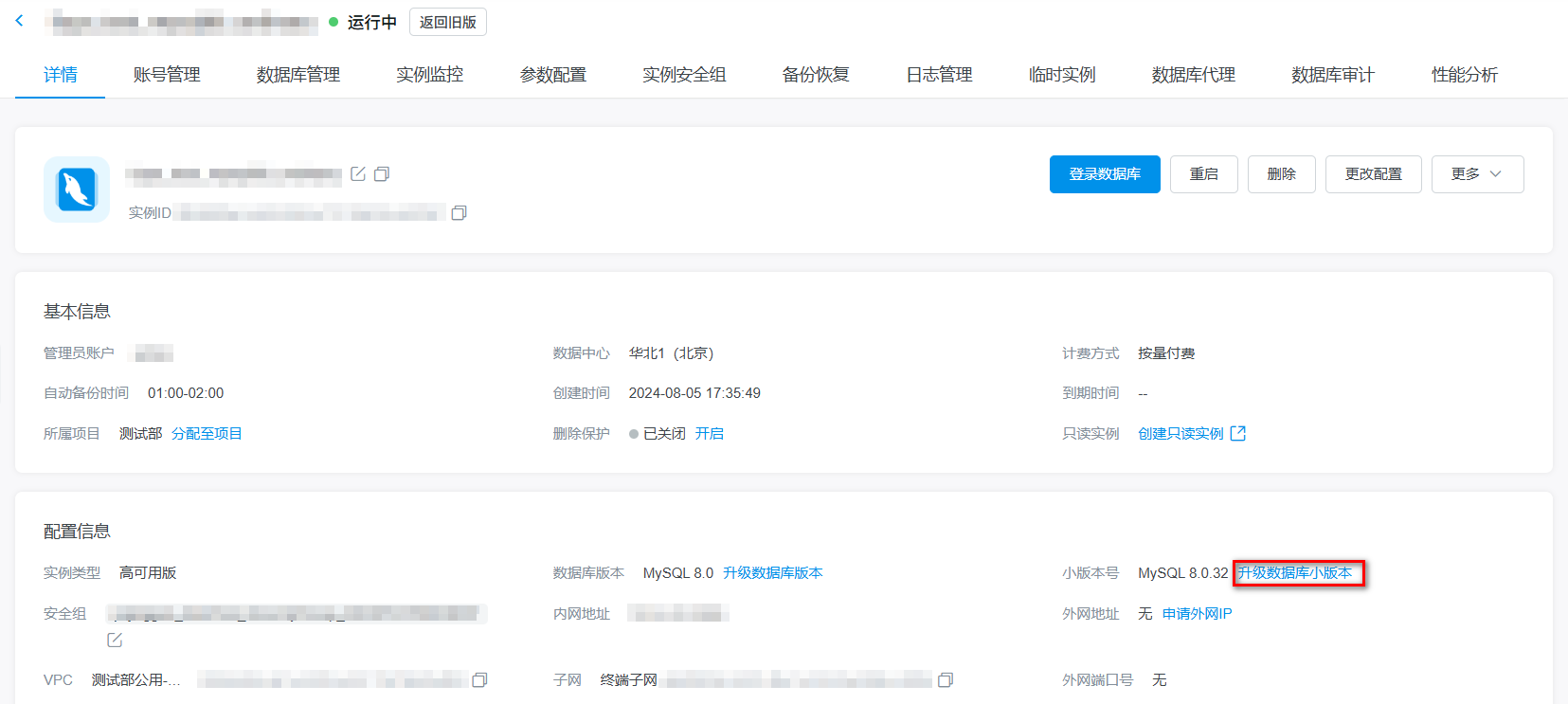Click the edit instance name pencil icon
The width and height of the screenshot is (1568, 704).
[x=358, y=174]
